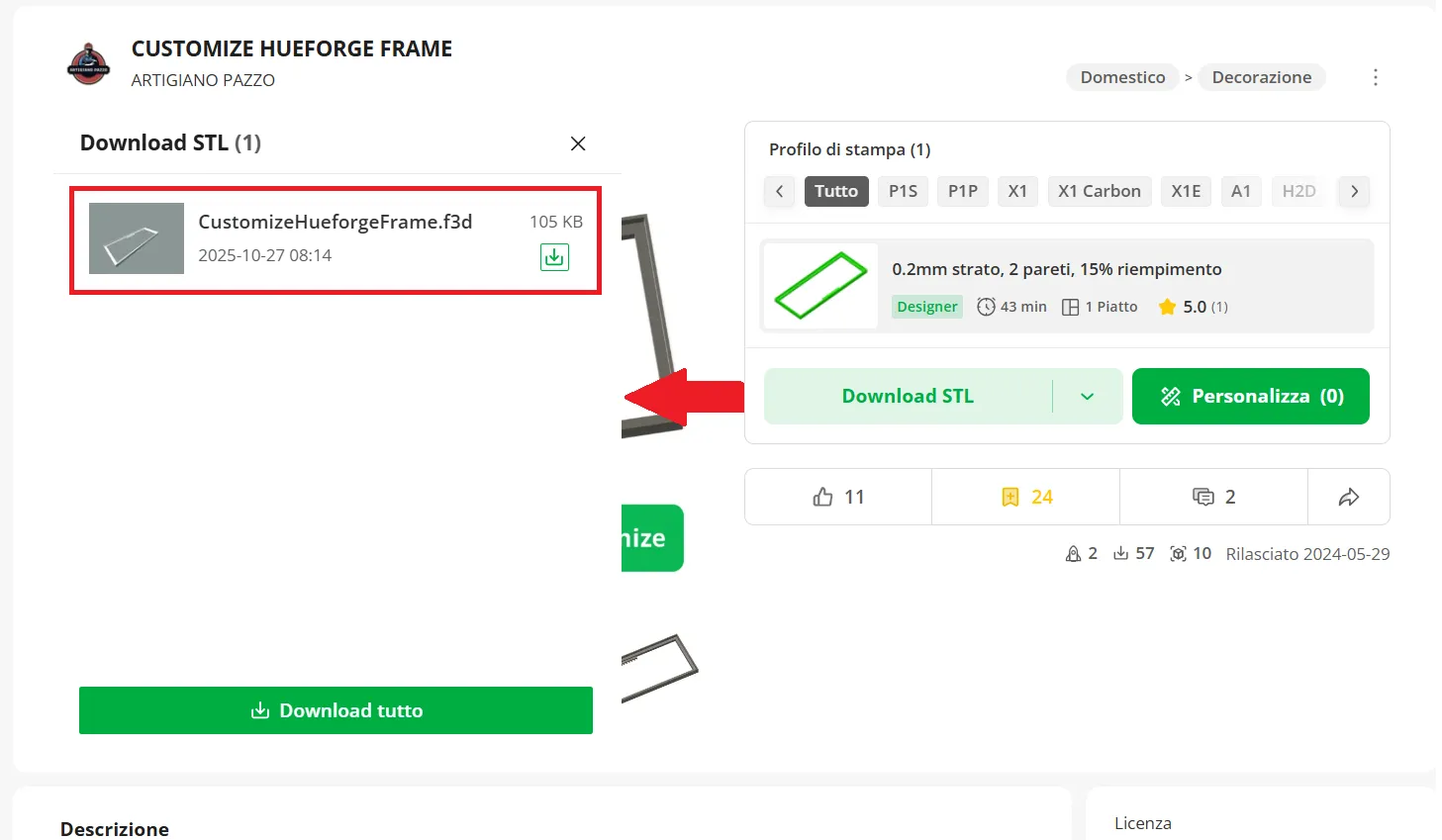Open the three-dot more options menu

tap(1375, 77)
